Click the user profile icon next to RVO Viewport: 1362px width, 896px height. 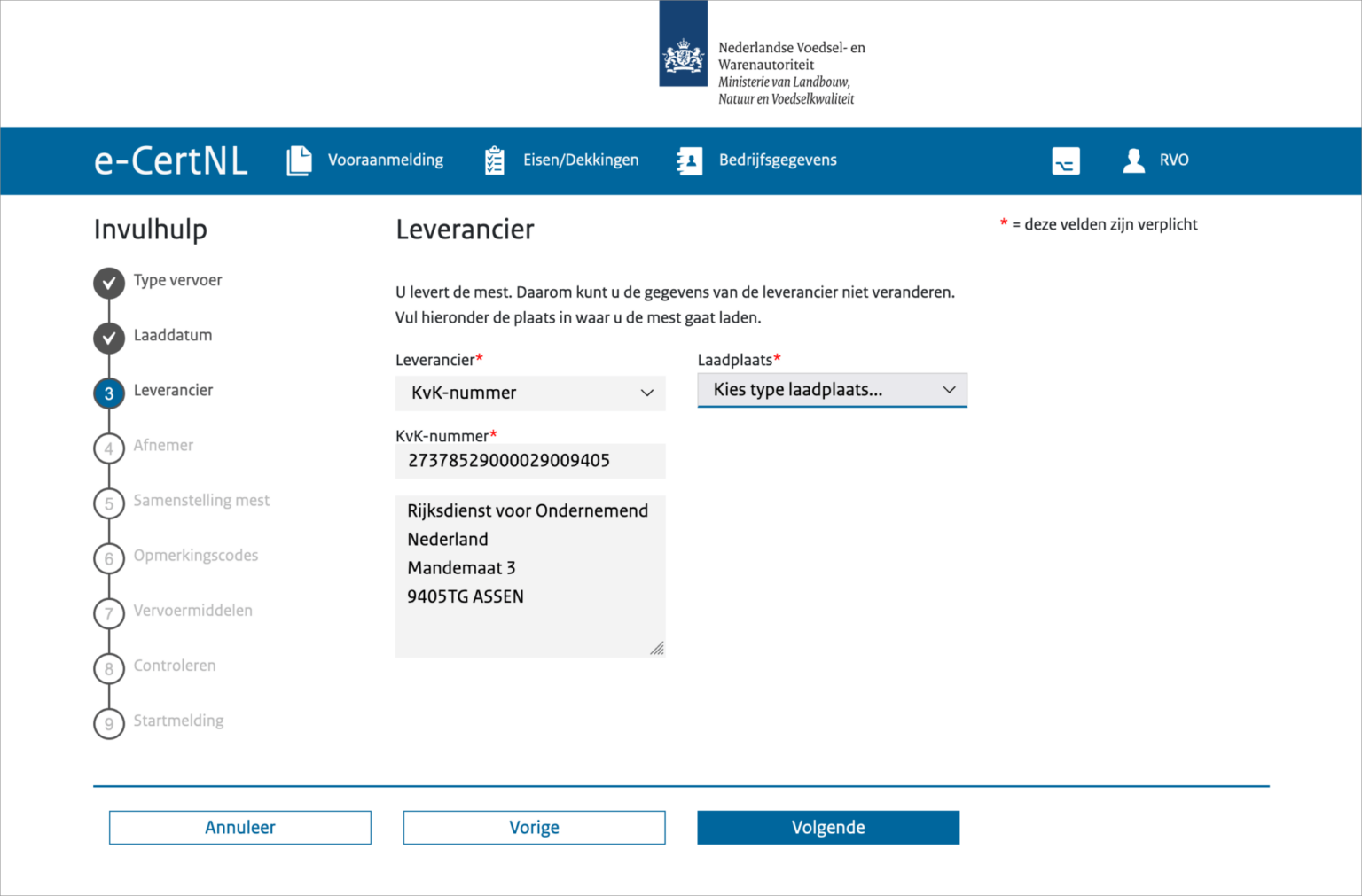coord(1133,160)
